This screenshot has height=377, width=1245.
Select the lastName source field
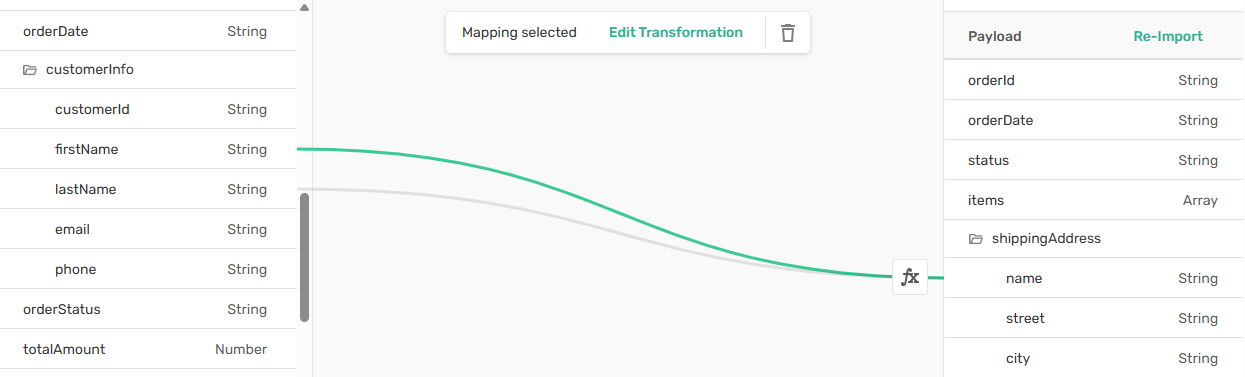tap(149, 189)
